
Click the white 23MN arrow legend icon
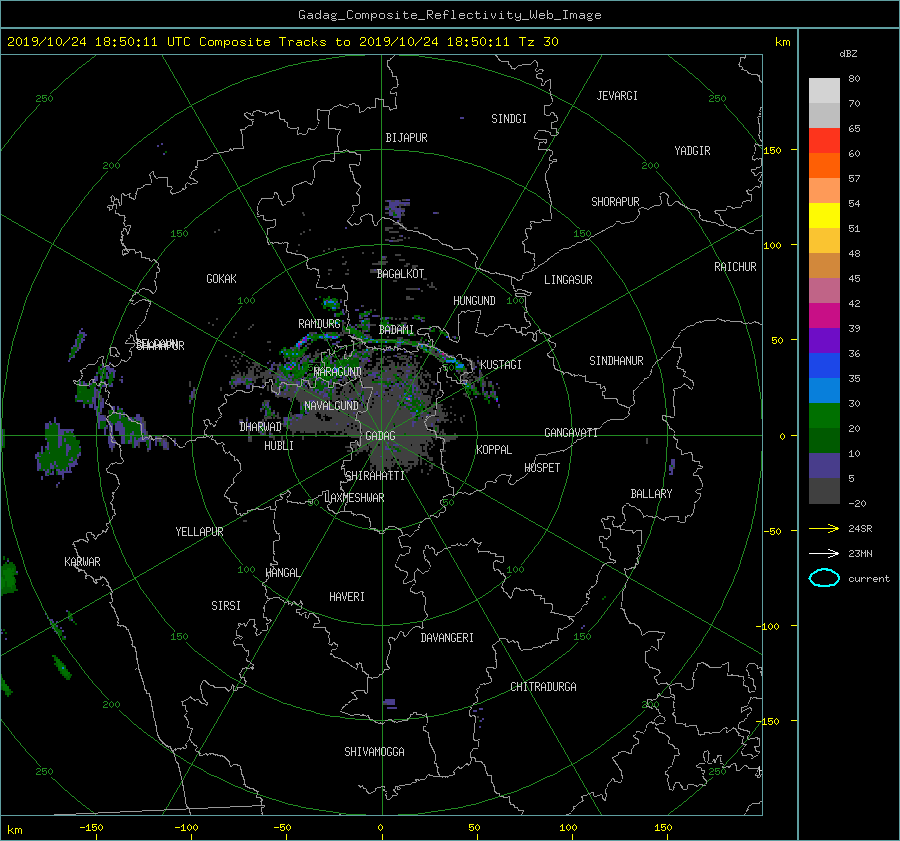point(824,553)
